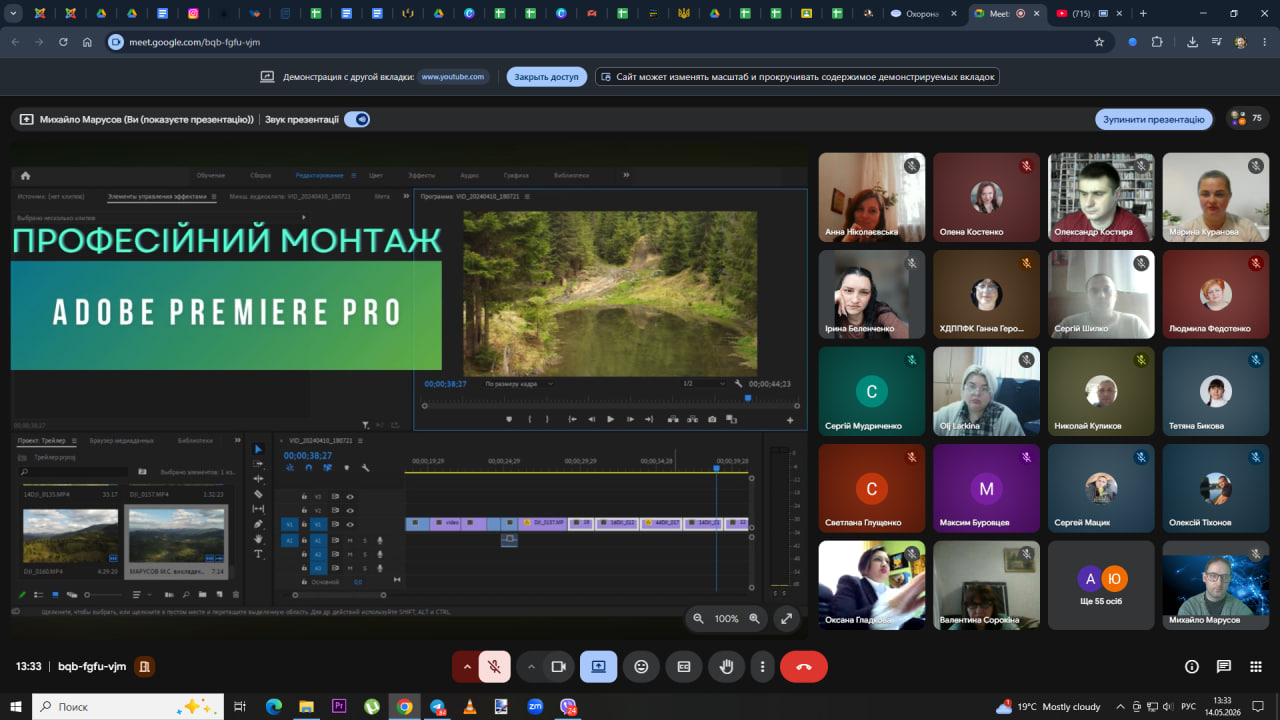Open the Ще 55 осіб tile
Screen dimensions: 1280x720
point(1101,586)
